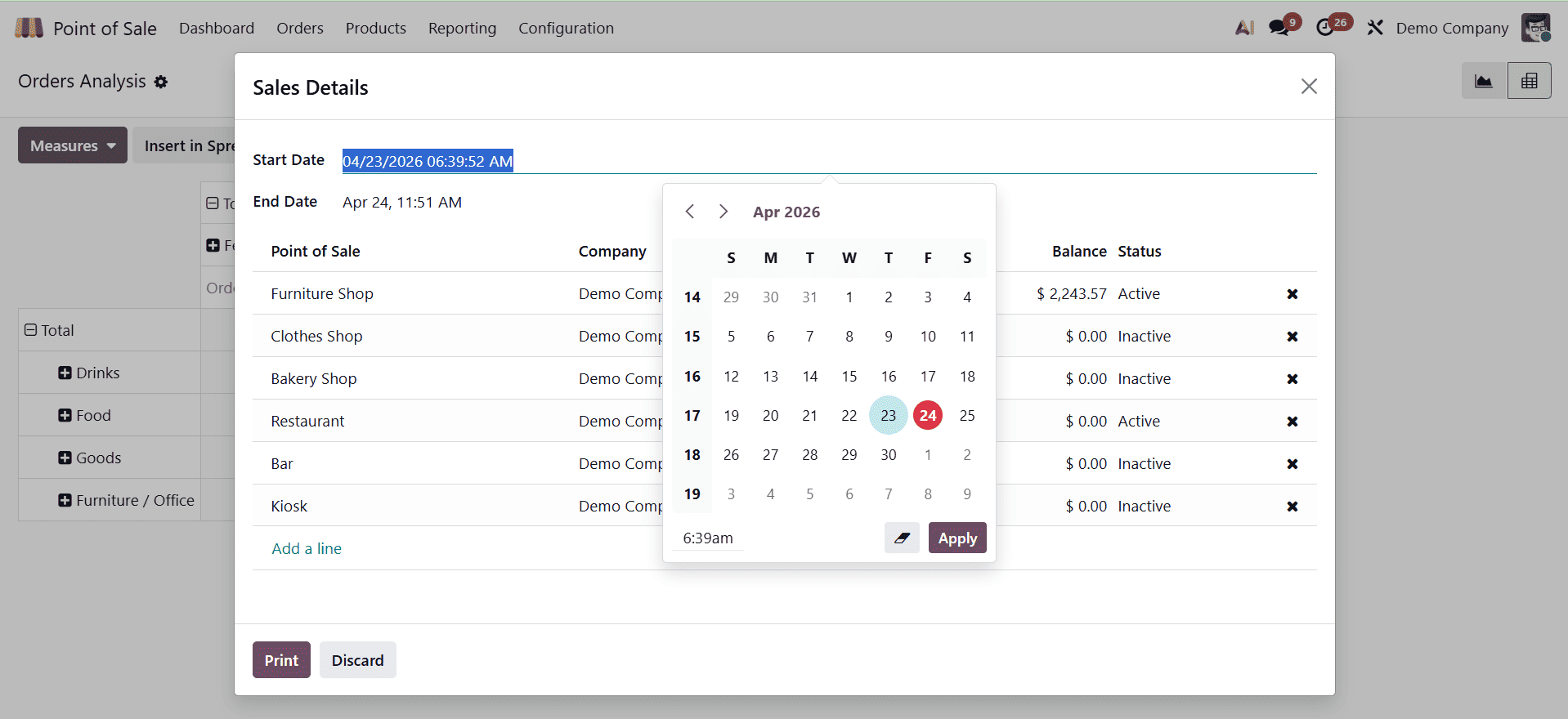Select April 24 in the calendar
The height and width of the screenshot is (719, 1568).
(928, 415)
